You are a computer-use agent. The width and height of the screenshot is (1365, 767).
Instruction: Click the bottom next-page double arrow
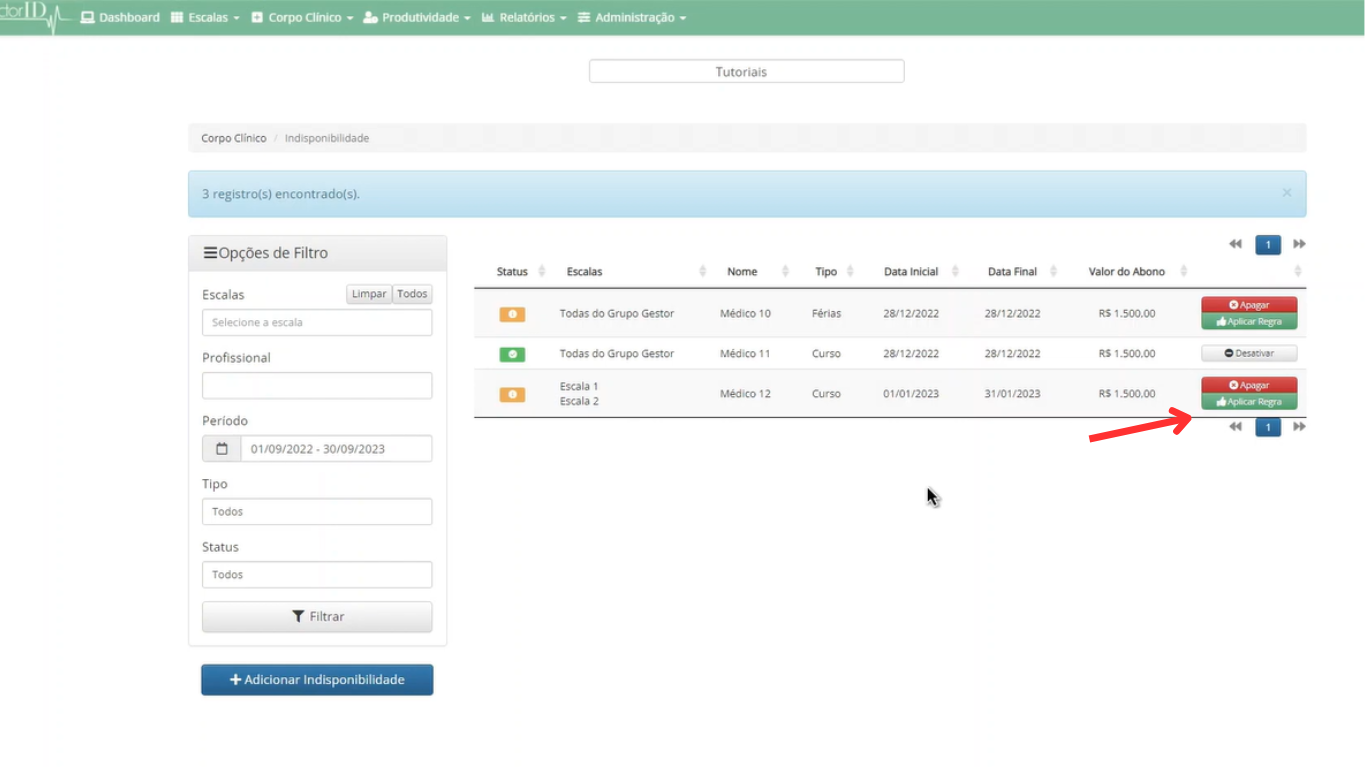click(x=1299, y=427)
